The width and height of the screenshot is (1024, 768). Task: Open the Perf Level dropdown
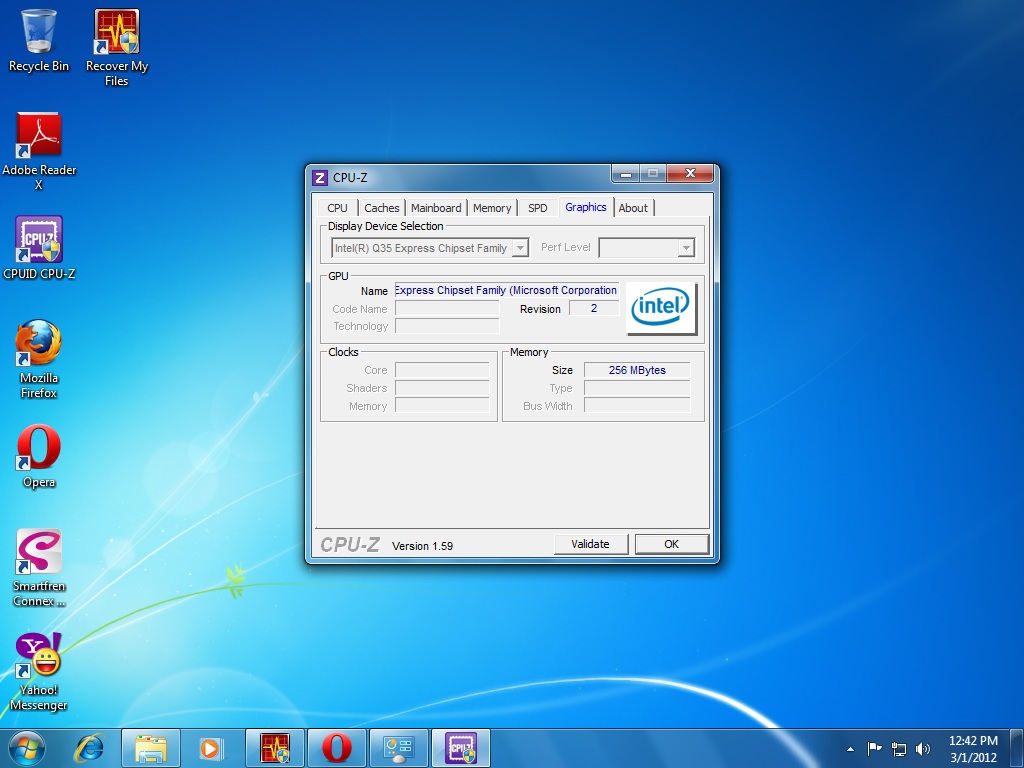pos(685,248)
